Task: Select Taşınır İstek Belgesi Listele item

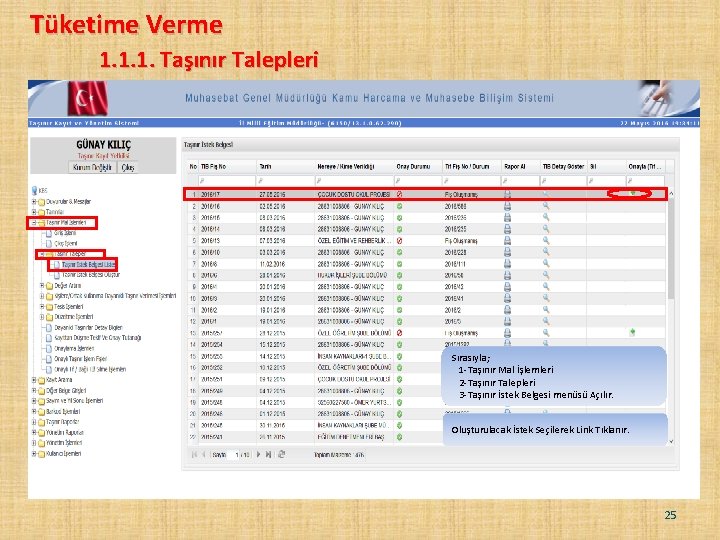Action: (88, 264)
